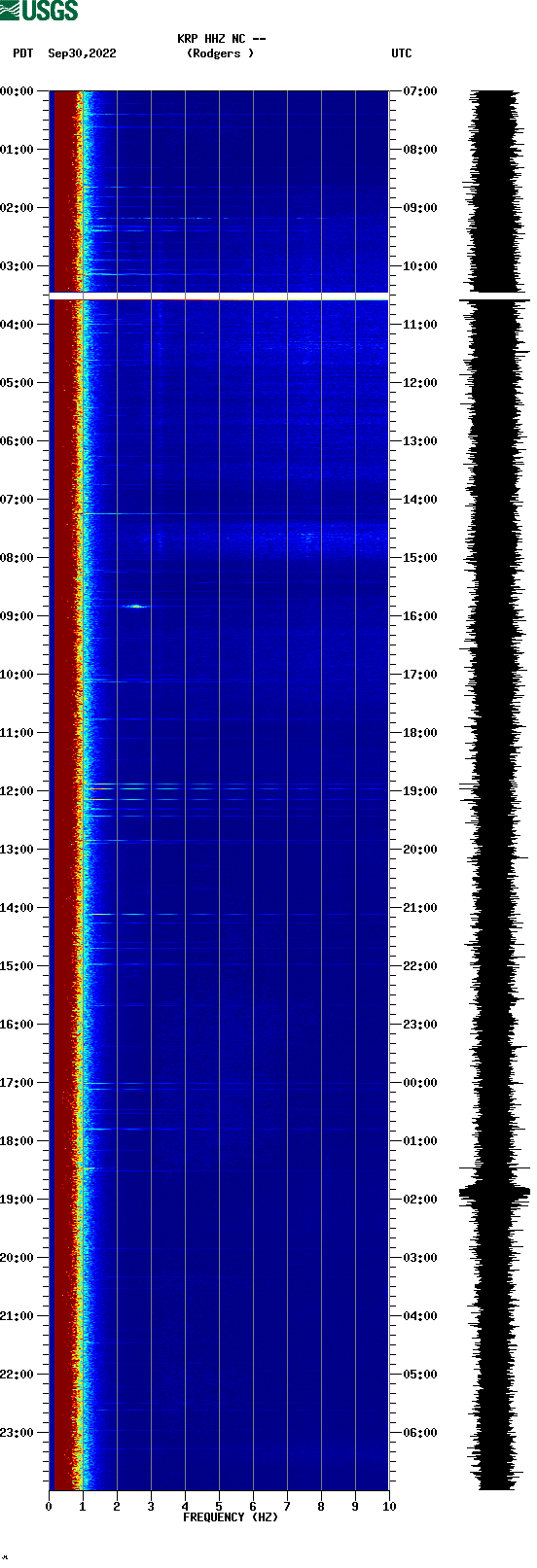This screenshot has height=1568, width=537.
Task: Click the Sep30,2022 date label
Action: pos(83,53)
